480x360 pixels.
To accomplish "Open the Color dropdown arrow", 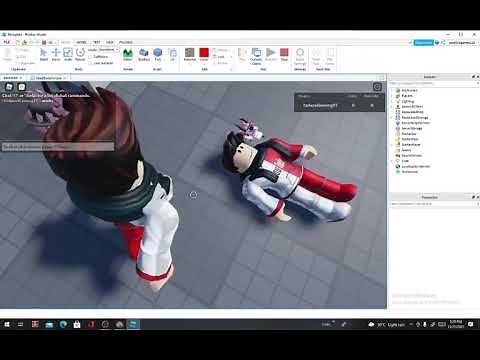I will click(204, 63).
